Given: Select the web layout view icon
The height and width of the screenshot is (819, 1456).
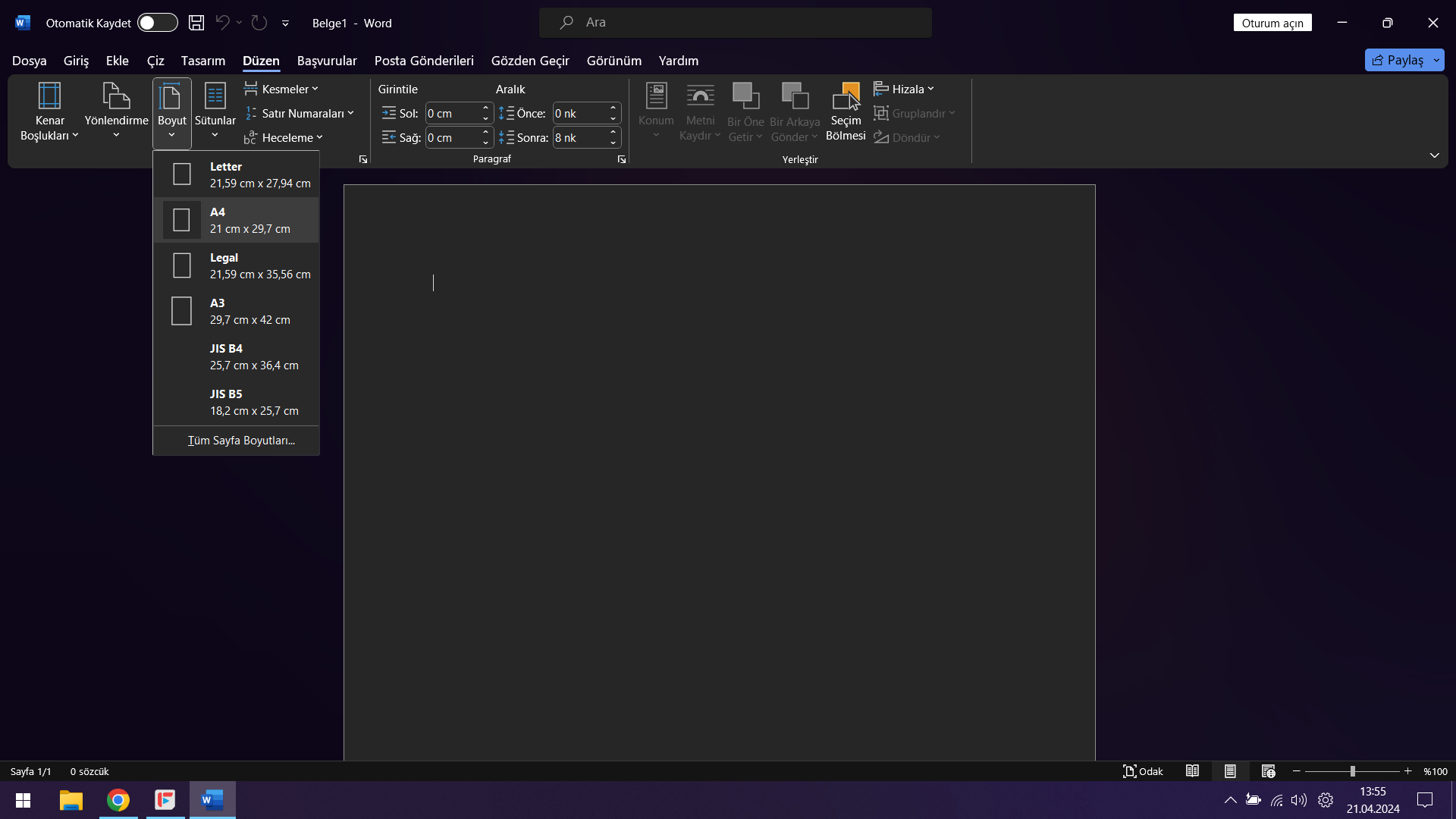Looking at the screenshot, I should [x=1268, y=771].
